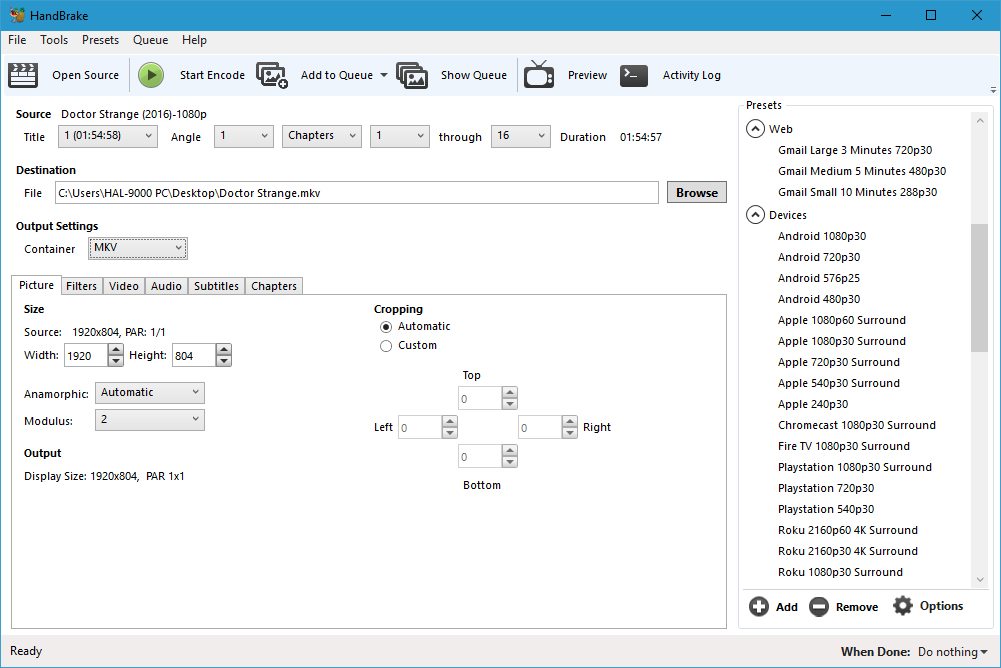Screen dimensions: 1001x668
Task: Select the Automatic cropping radio button
Action: click(386, 327)
